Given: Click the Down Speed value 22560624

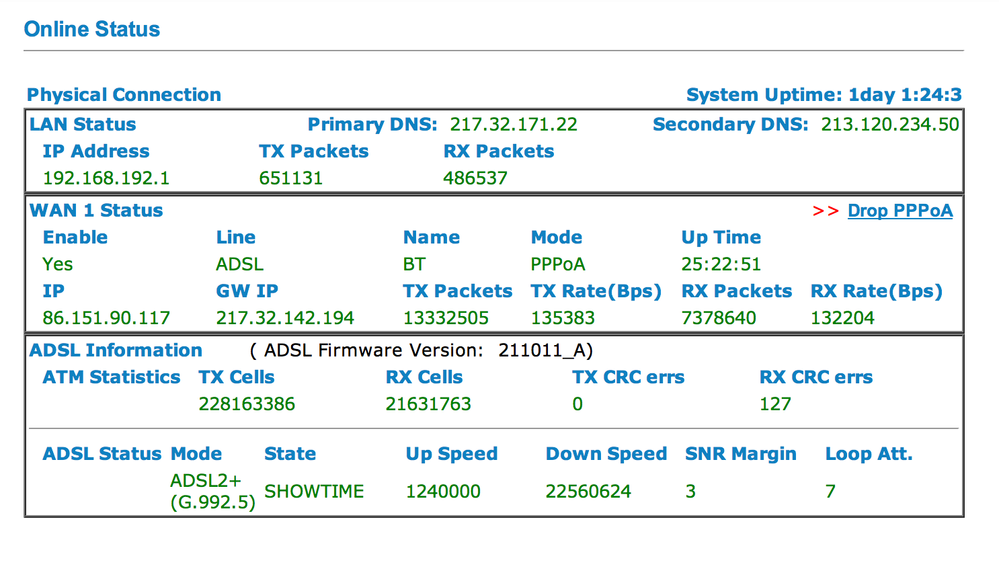Looking at the screenshot, I should coord(588,492).
